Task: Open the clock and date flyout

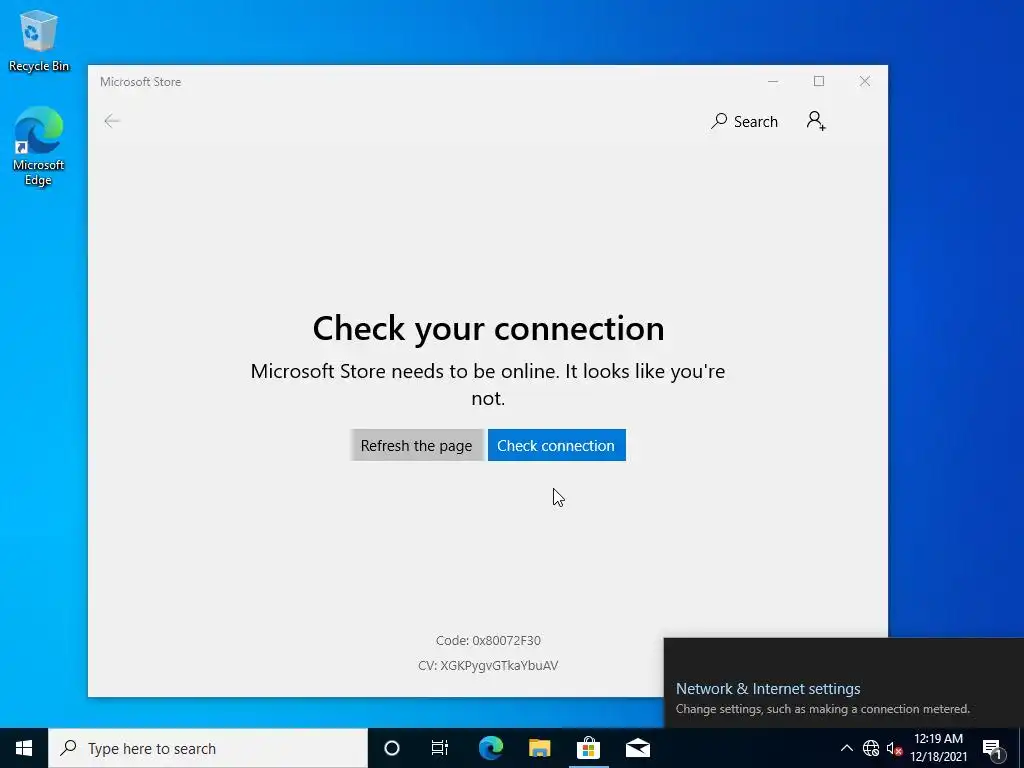Action: click(x=938, y=748)
